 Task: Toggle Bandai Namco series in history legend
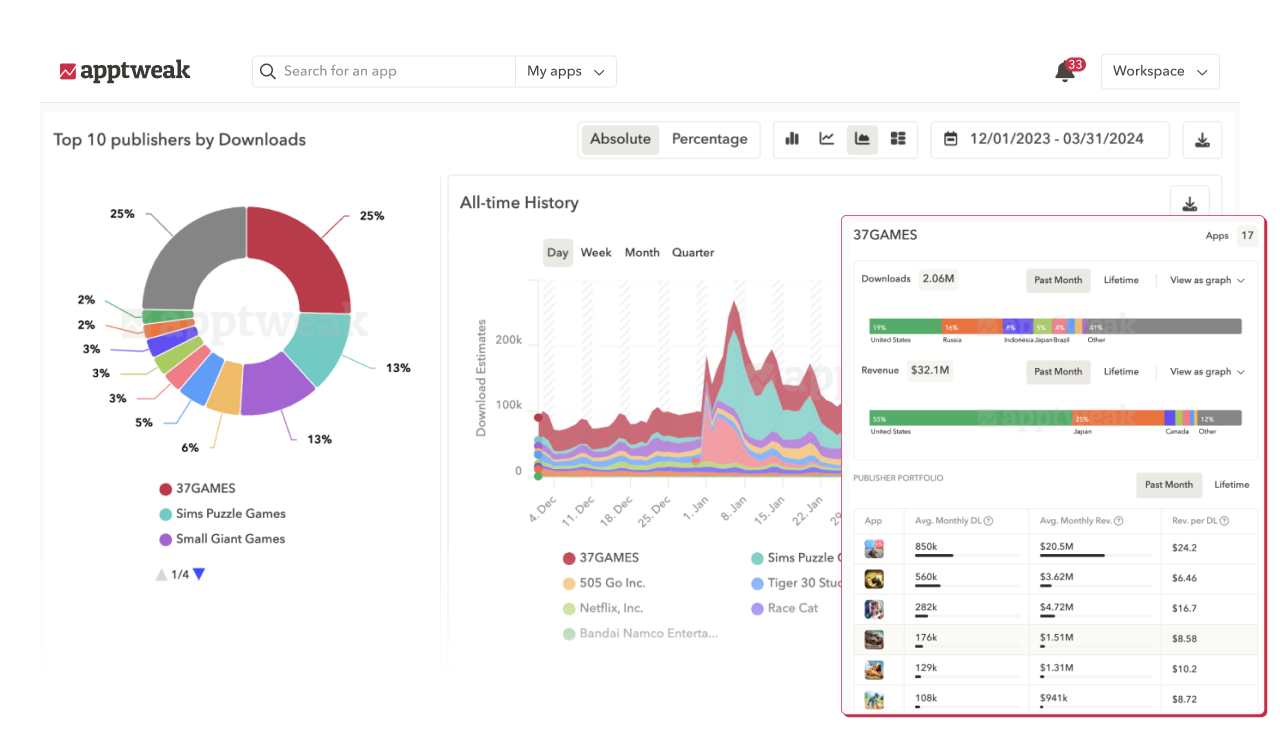coord(640,633)
